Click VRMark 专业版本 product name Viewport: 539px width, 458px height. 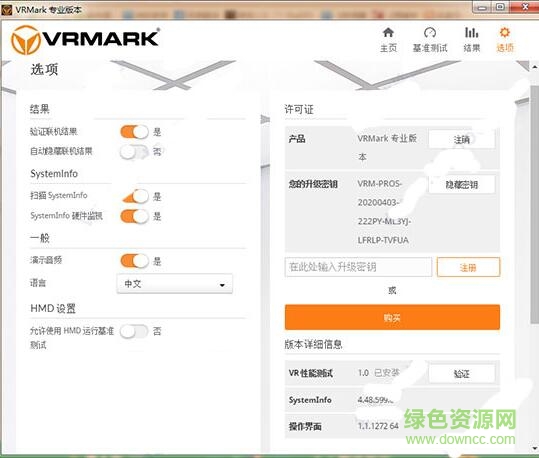(x=387, y=148)
